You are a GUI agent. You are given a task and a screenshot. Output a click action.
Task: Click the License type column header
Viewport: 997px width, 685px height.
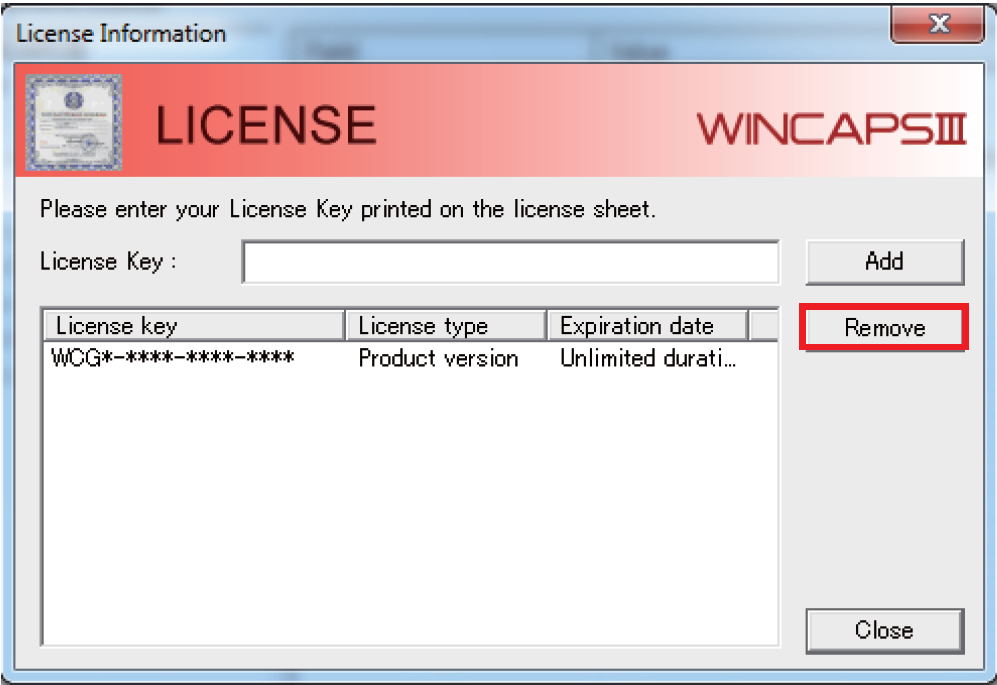coord(446,326)
